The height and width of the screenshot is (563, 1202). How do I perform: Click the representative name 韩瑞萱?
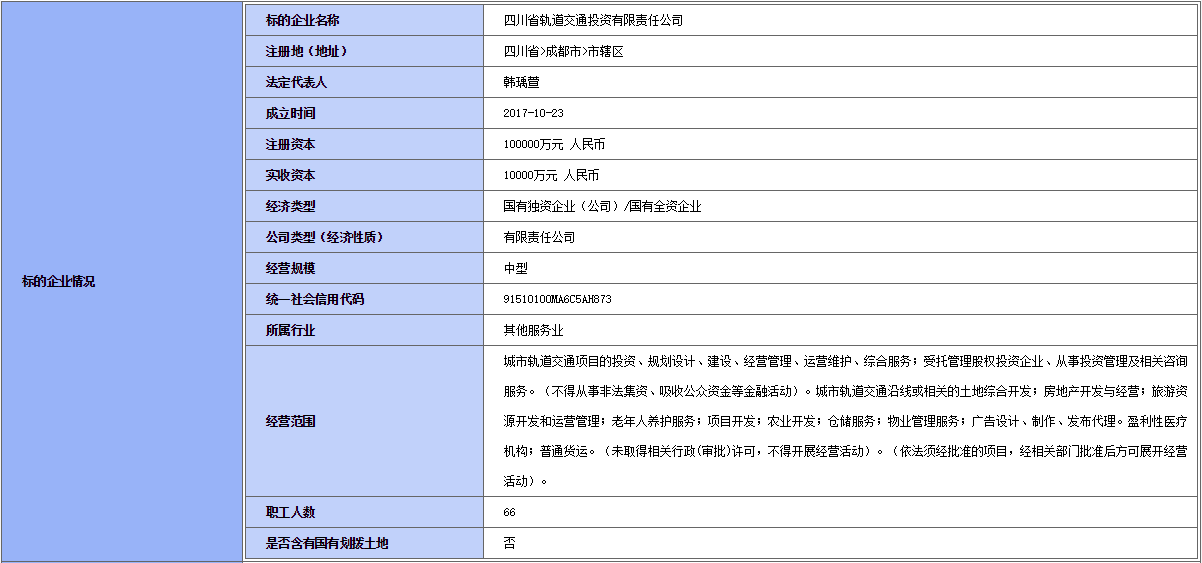pyautogui.click(x=521, y=82)
